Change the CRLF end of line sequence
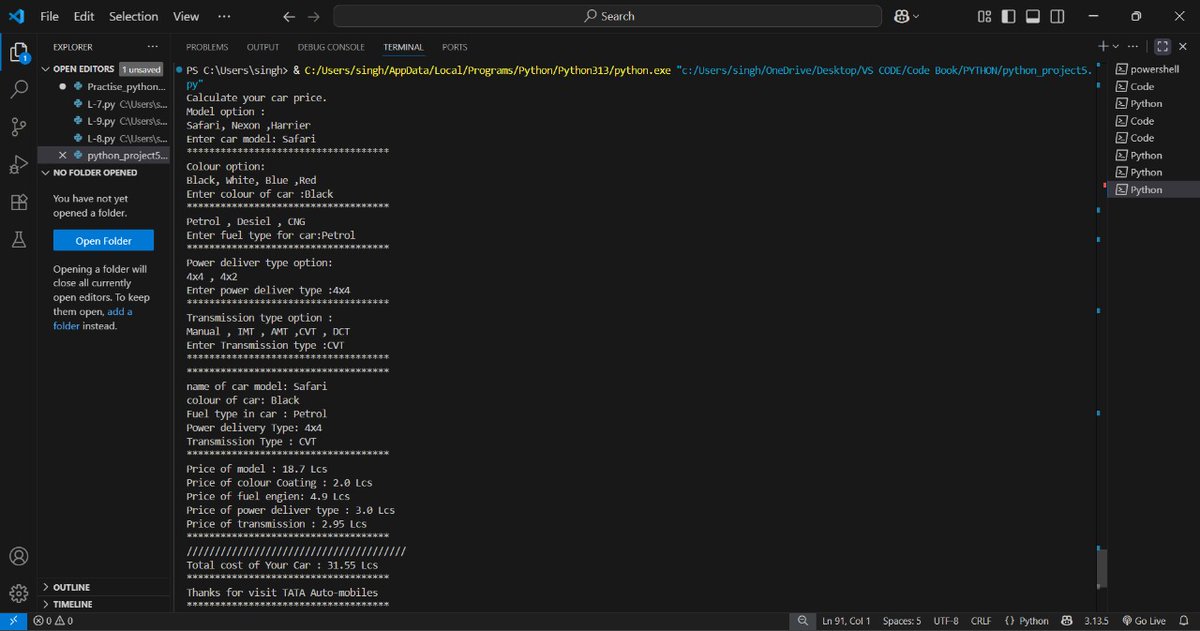This screenshot has width=1200, height=631. tap(982, 621)
